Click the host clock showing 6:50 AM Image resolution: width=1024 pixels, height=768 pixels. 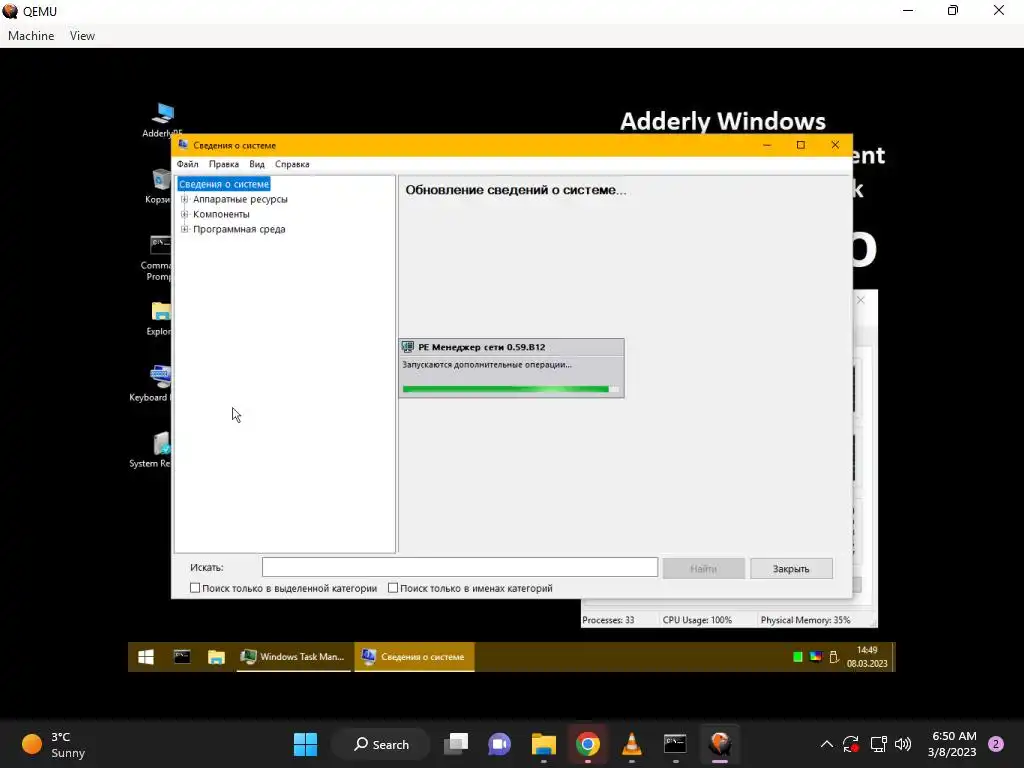pyautogui.click(x=952, y=744)
